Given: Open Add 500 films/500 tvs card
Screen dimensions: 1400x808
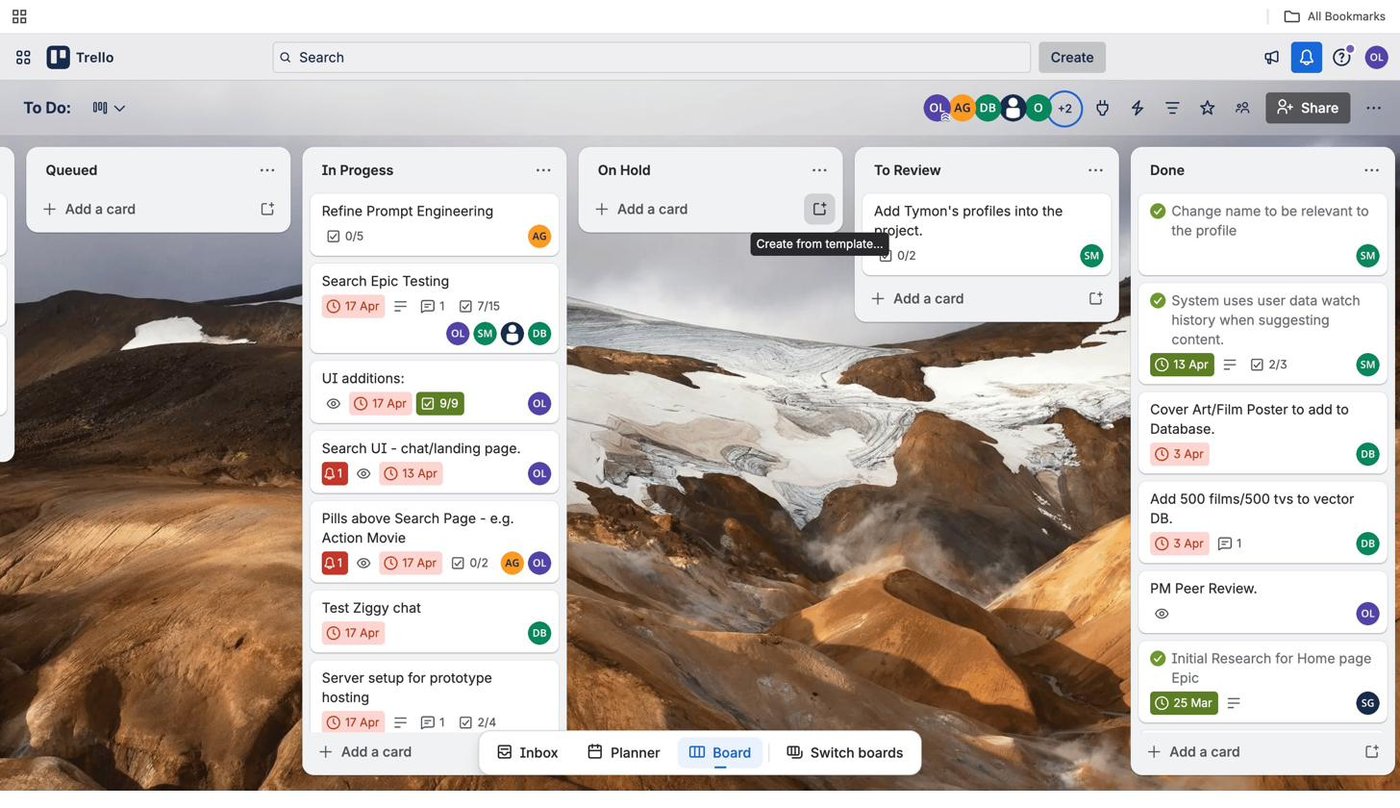Looking at the screenshot, I should click(1262, 522).
